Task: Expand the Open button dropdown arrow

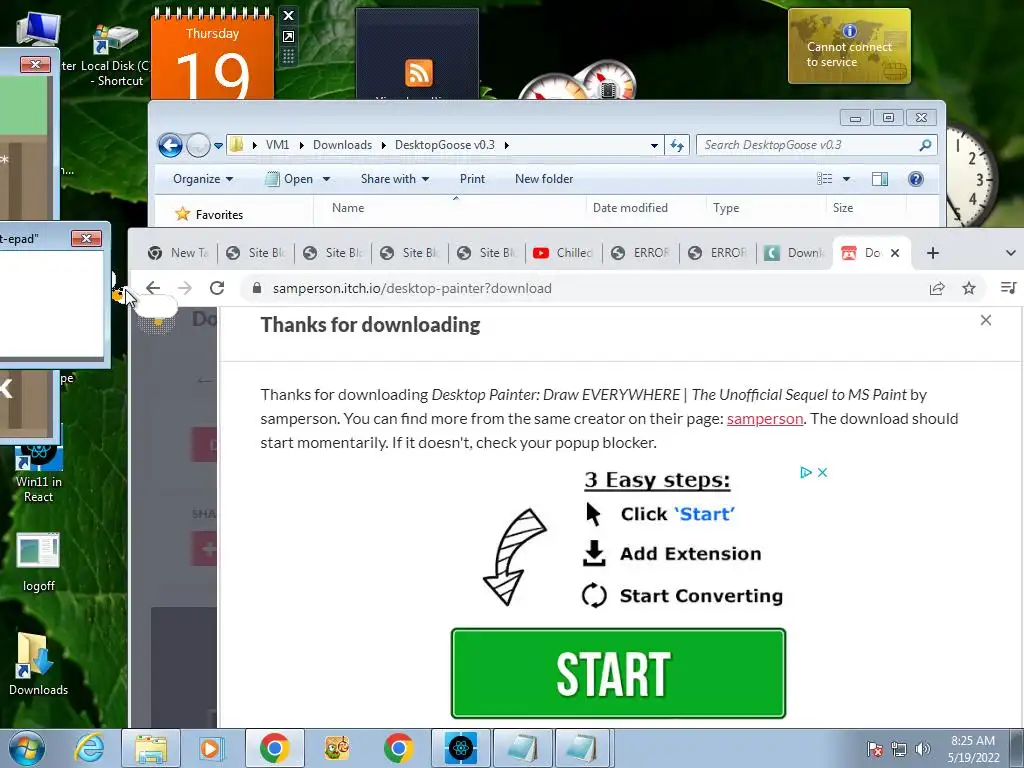Action: click(326, 179)
